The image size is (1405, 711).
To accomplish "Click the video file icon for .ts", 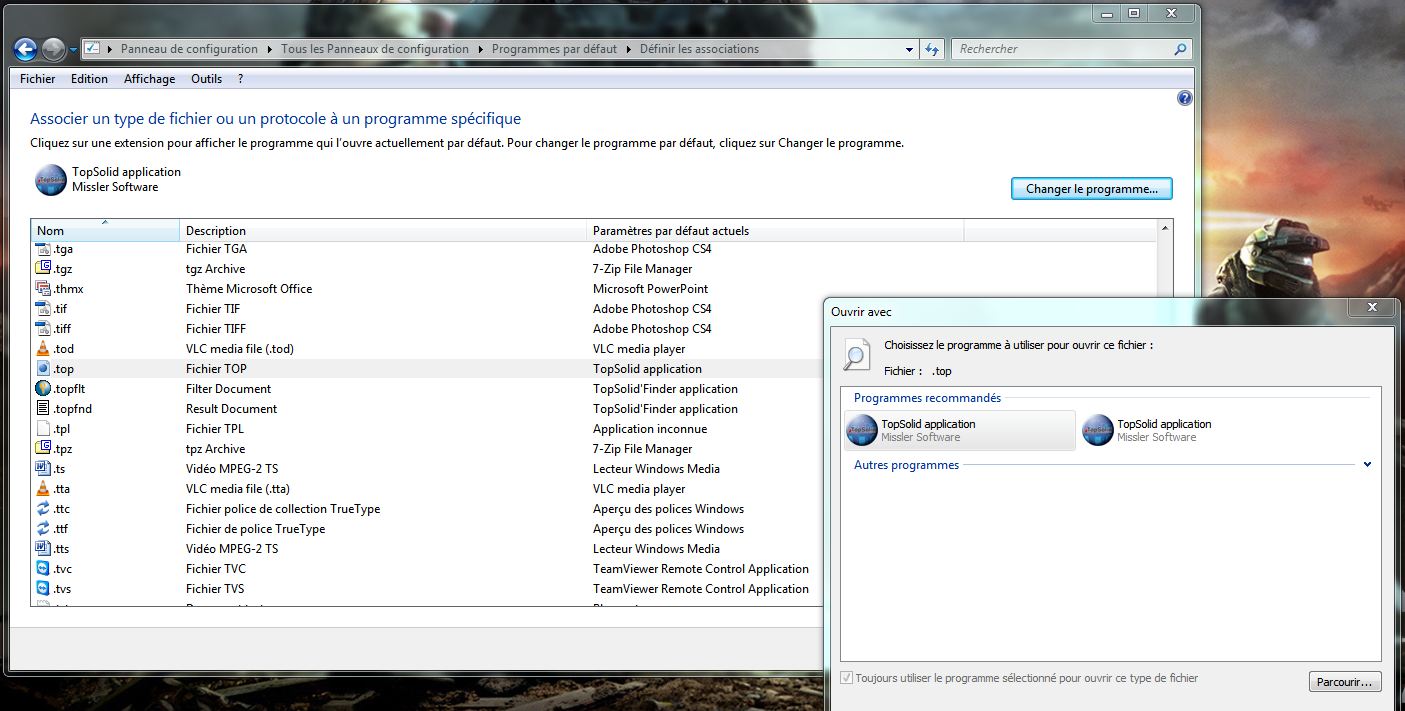I will 43,469.
